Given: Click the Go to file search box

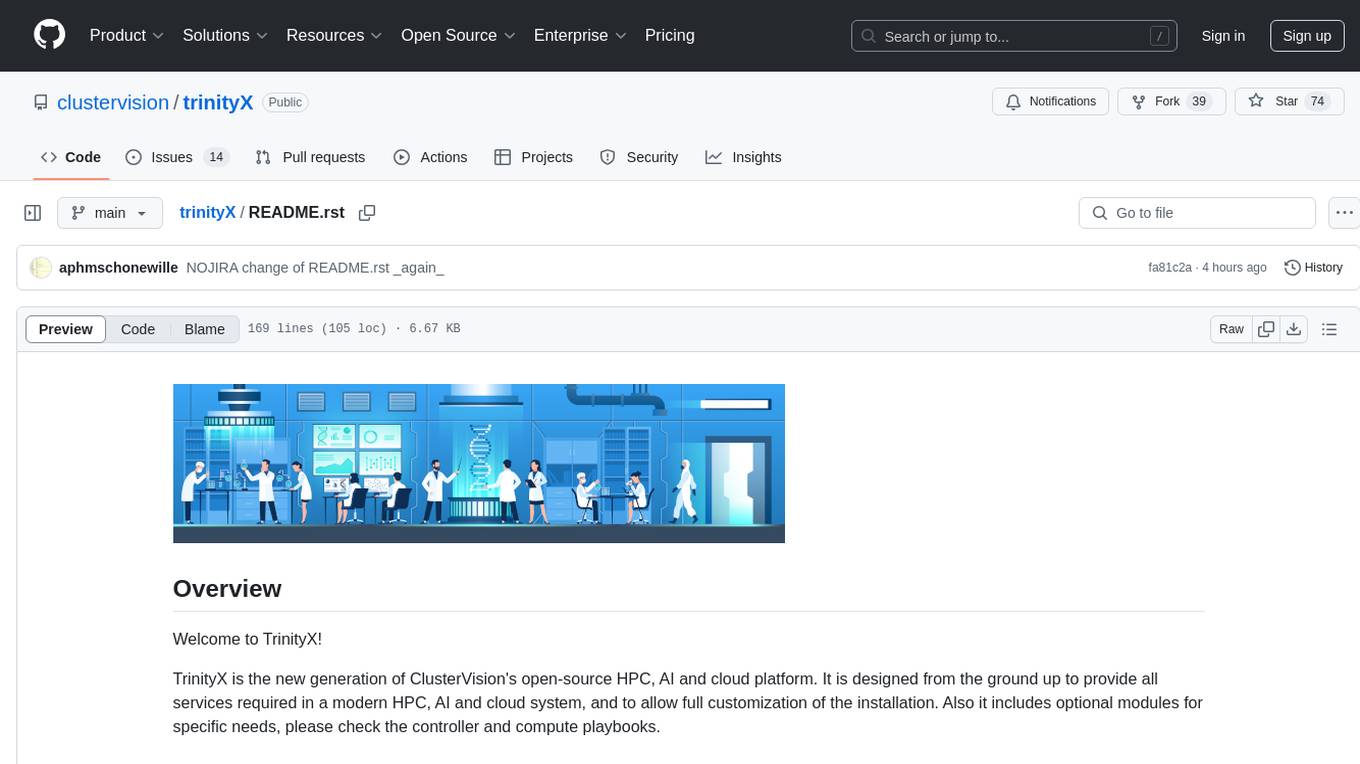Looking at the screenshot, I should pyautogui.click(x=1197, y=213).
